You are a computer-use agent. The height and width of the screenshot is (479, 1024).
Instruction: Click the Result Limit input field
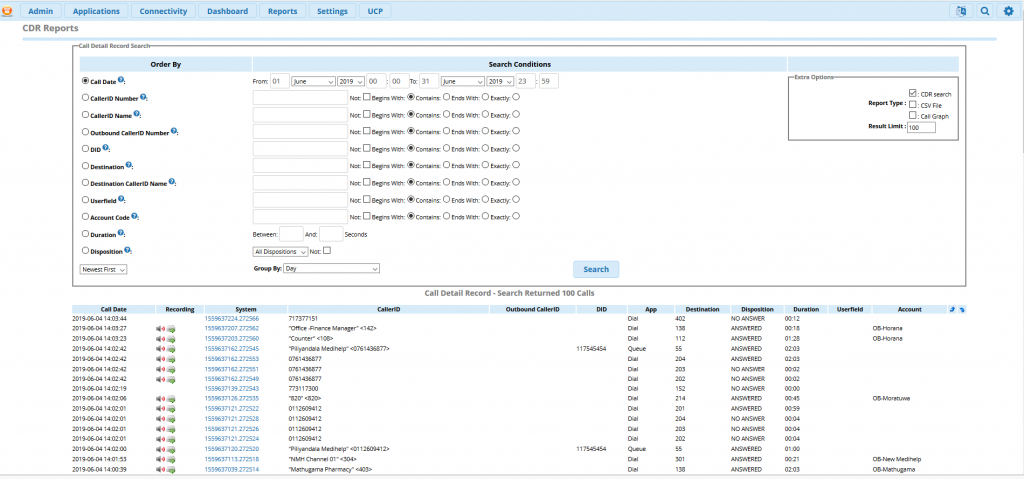tap(921, 127)
